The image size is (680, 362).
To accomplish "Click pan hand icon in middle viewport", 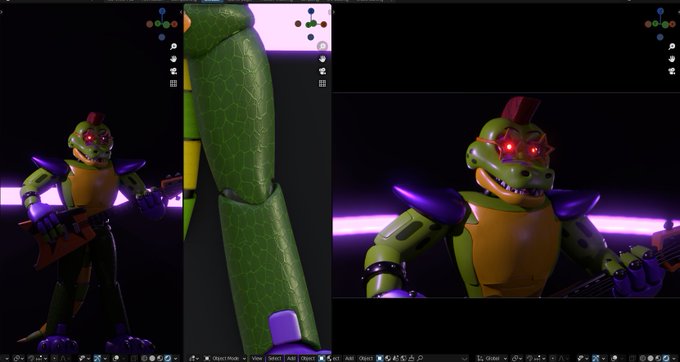I will click(x=322, y=59).
